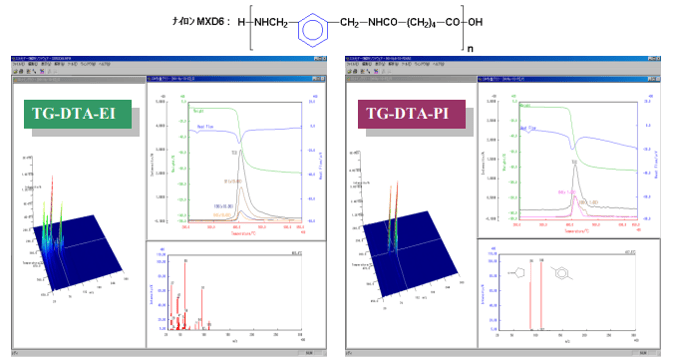This screenshot has width=673, height=364.
Task: Click the print toolbar icon in the TG-DTA-EI window
Action: pos(21,71)
